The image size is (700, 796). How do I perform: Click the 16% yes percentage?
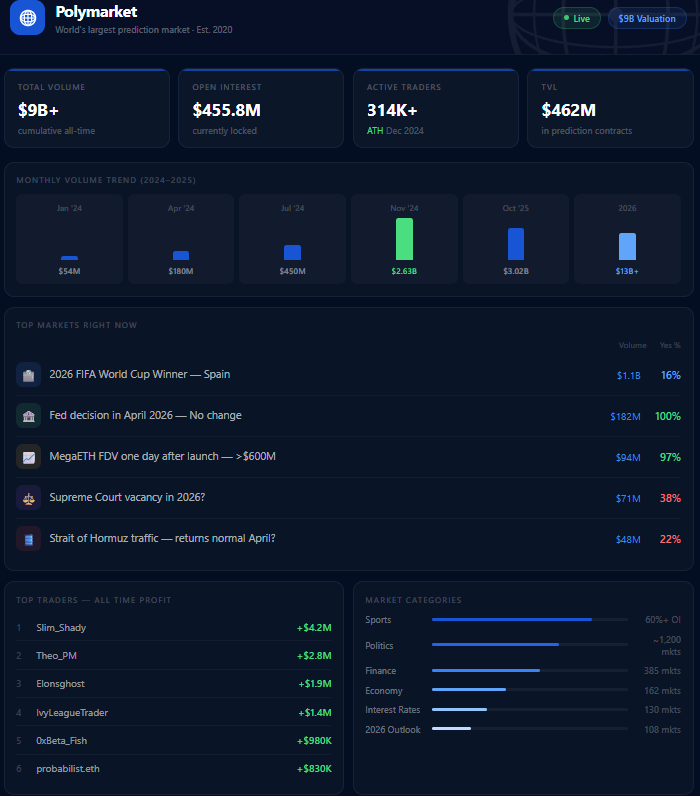tap(671, 375)
